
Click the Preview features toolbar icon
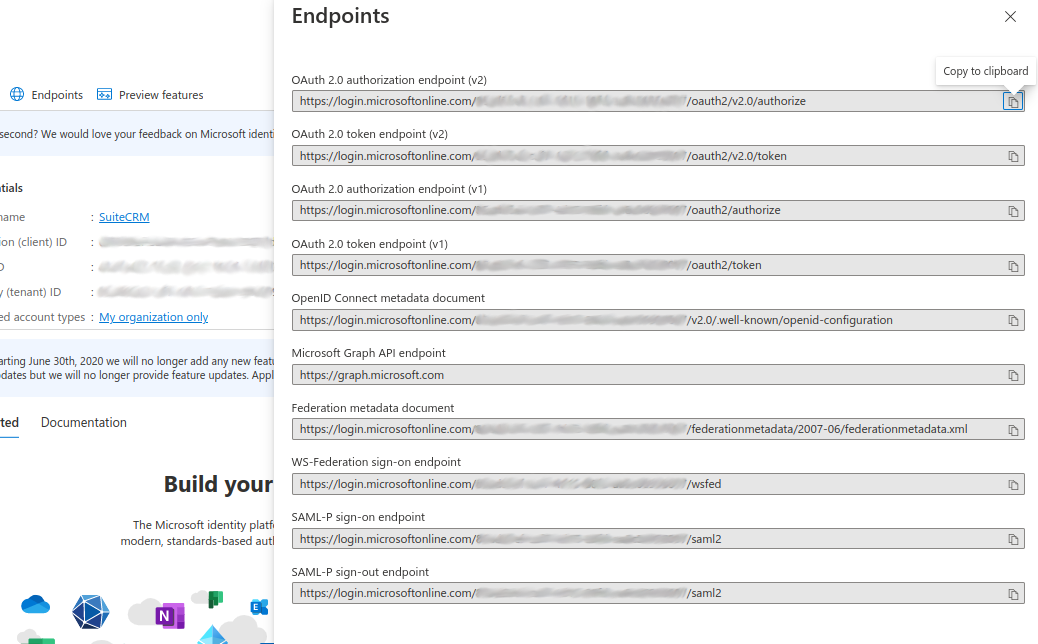coord(105,94)
